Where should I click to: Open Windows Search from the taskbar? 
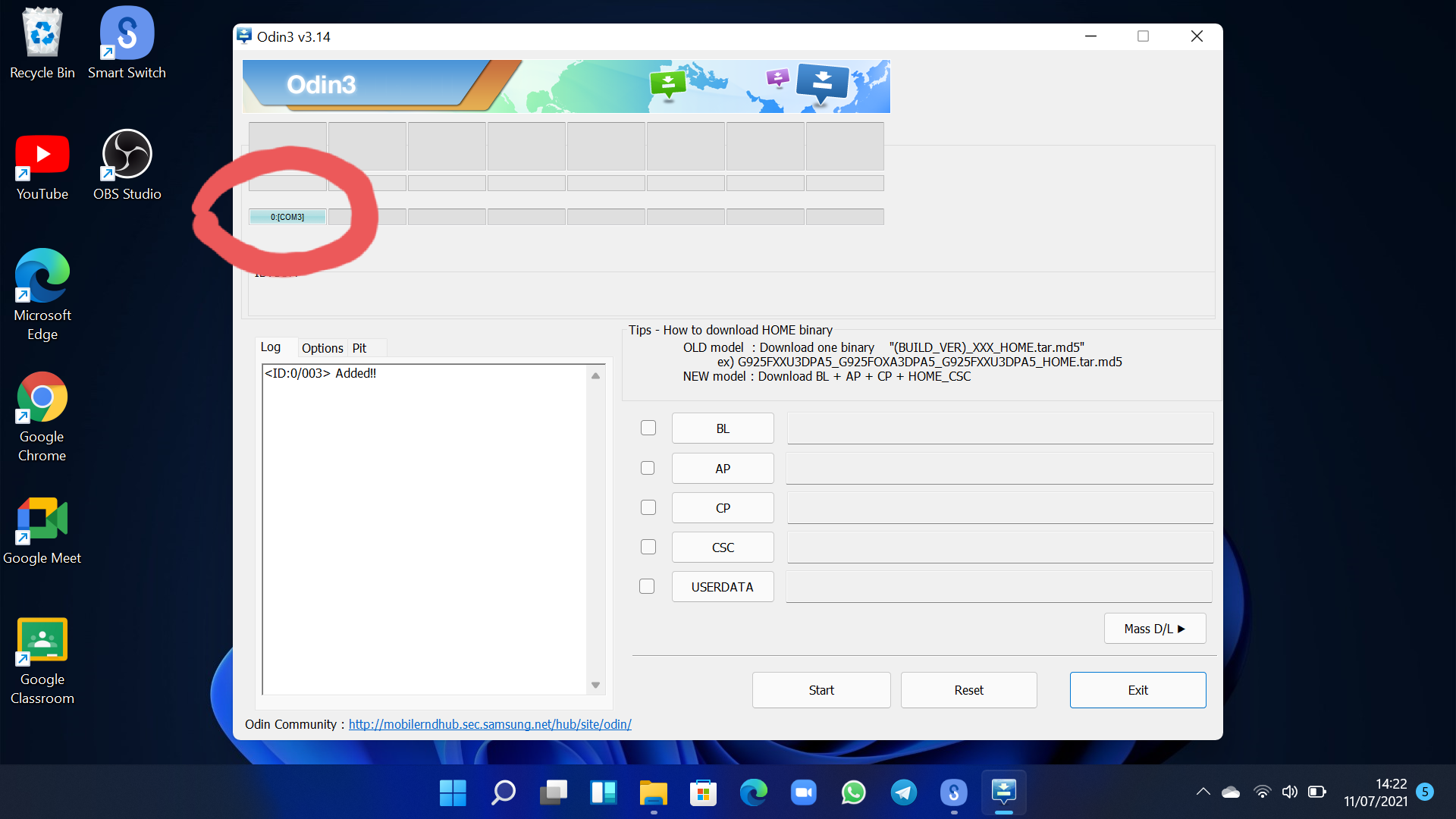click(503, 792)
